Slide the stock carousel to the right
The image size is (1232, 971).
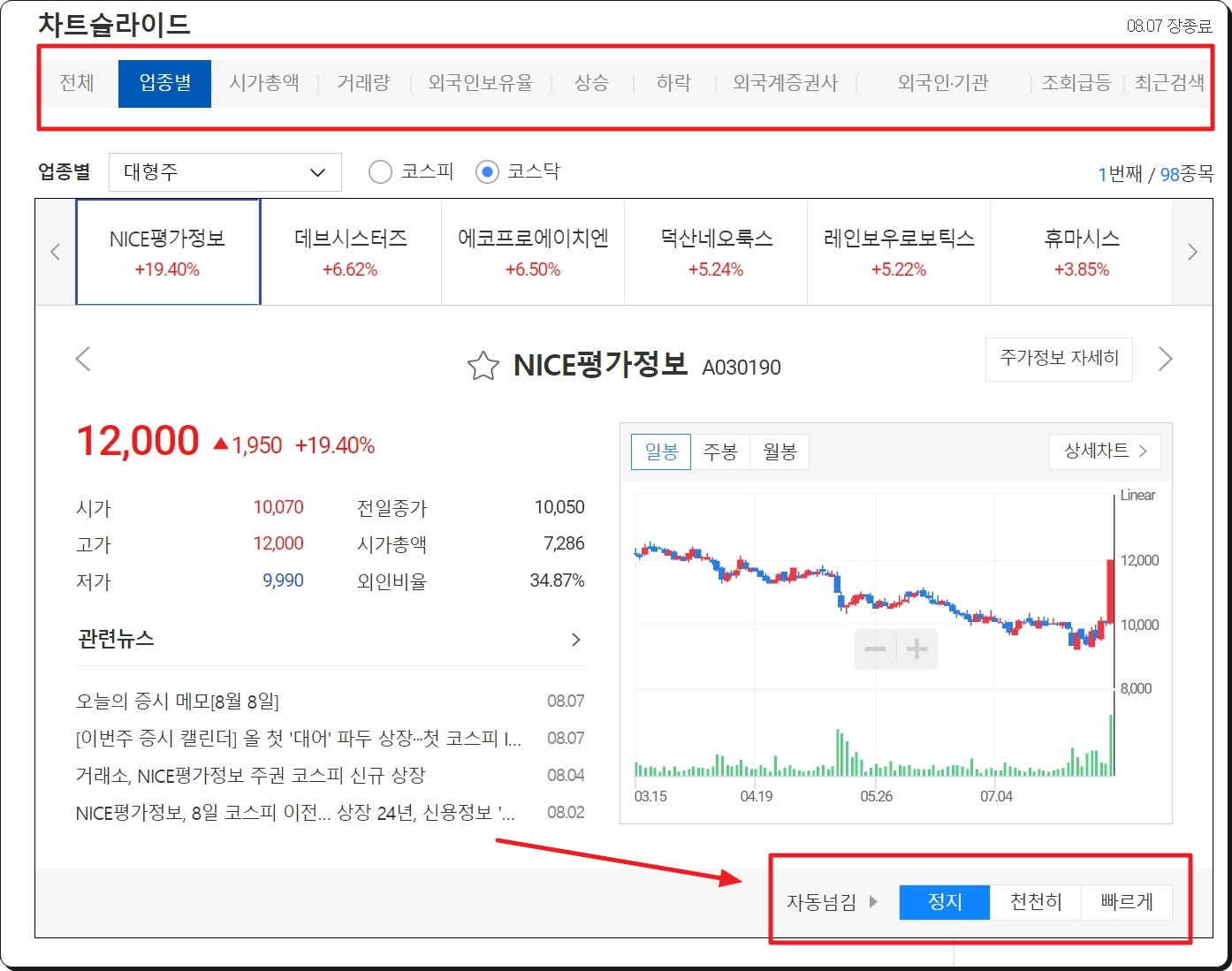coord(1192,252)
